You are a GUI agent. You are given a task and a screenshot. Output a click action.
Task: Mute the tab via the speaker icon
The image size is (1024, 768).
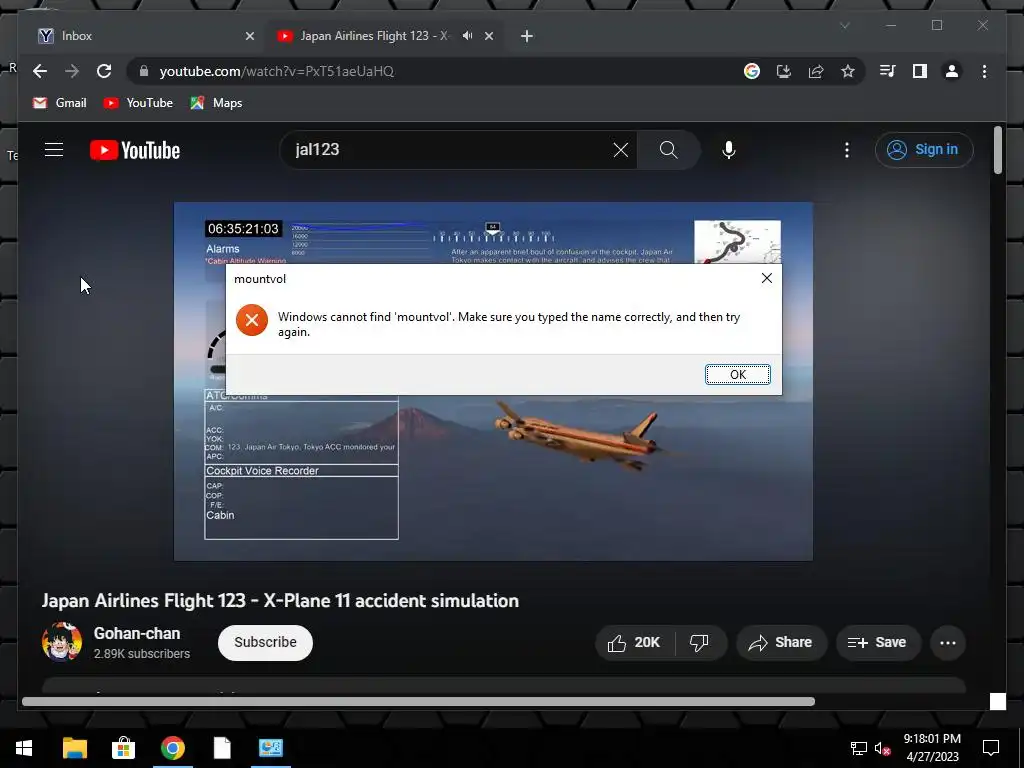pos(467,36)
